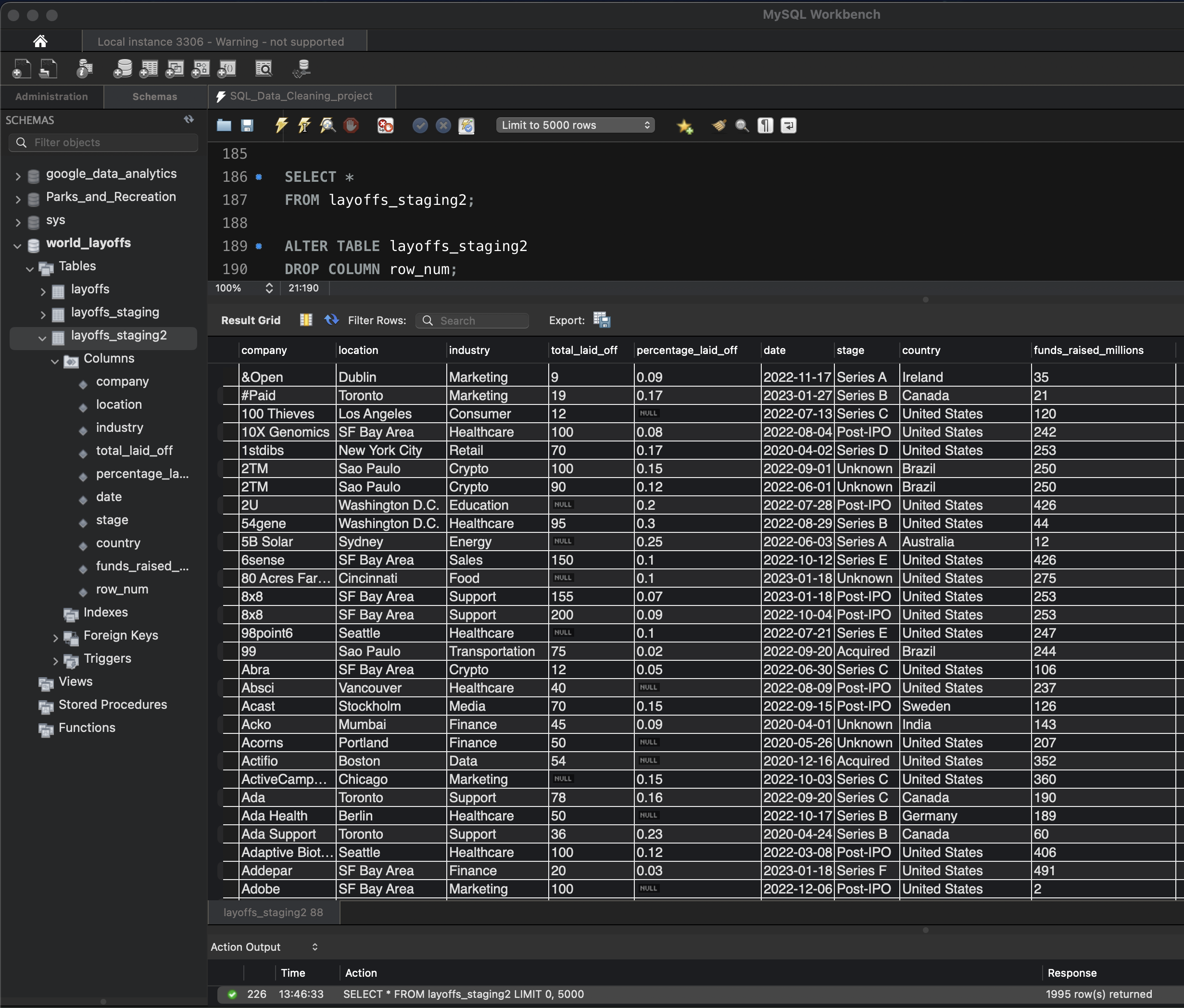The height and width of the screenshot is (1008, 1184).
Task: Click the find magnifier icon in editor toolbar
Action: pyautogui.click(x=742, y=126)
